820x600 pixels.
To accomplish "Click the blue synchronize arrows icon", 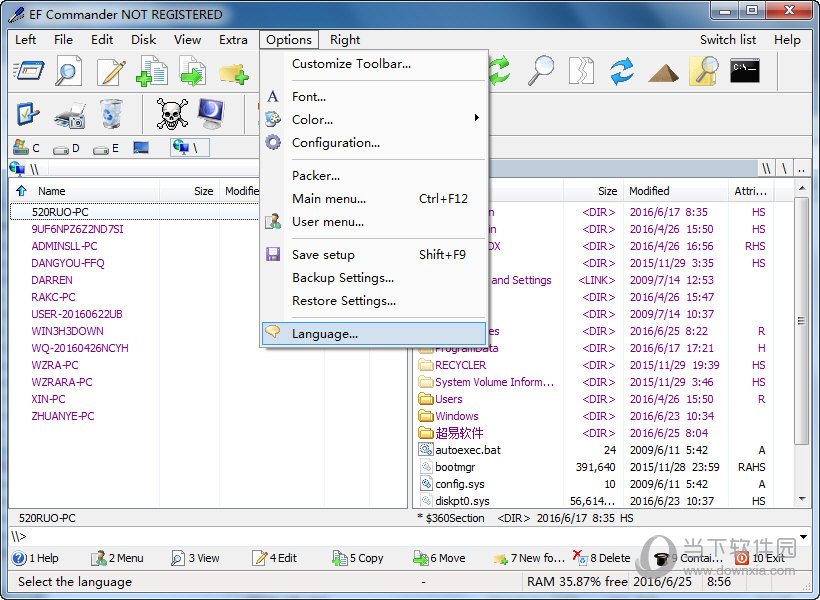I will tap(622, 71).
